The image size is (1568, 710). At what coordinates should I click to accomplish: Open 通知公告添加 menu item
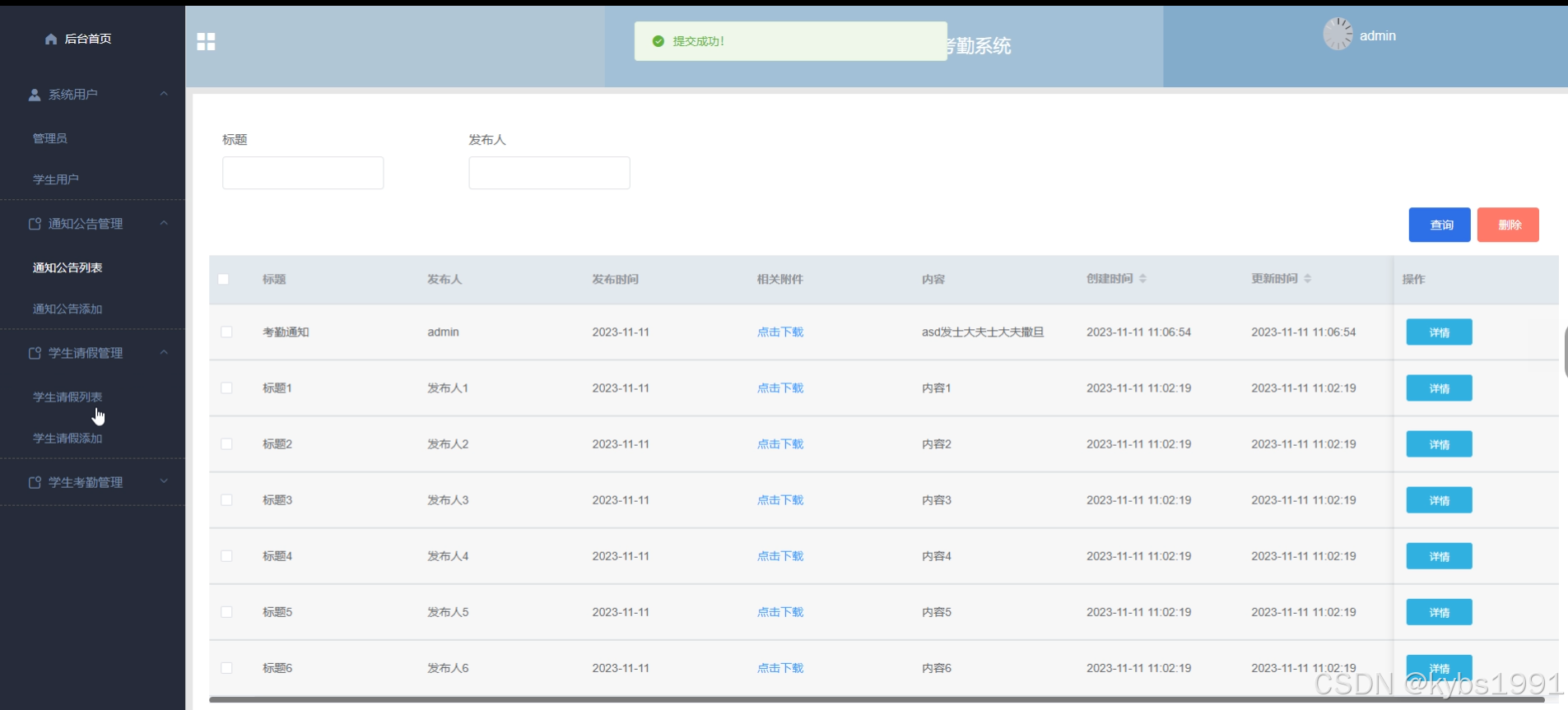click(67, 309)
